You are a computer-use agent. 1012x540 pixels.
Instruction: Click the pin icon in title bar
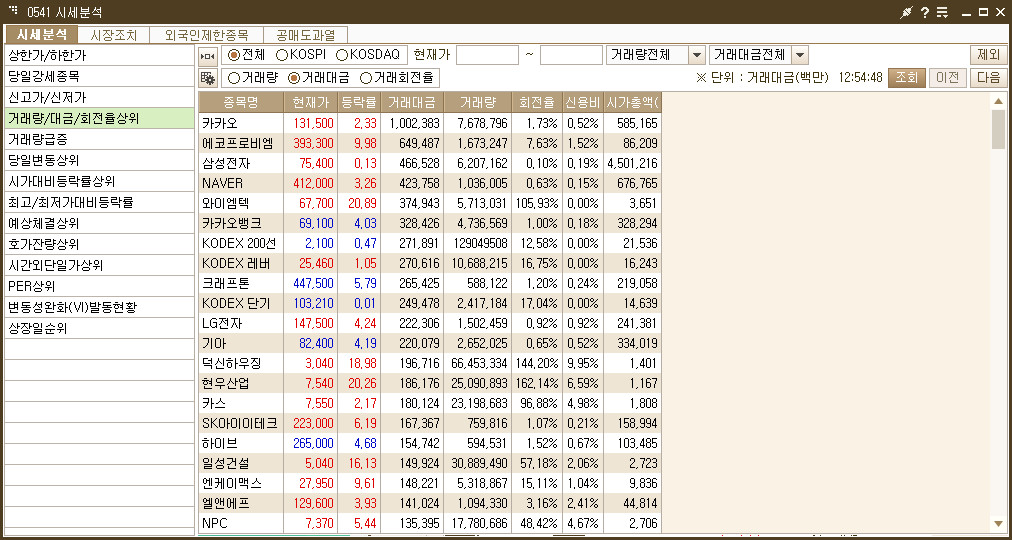point(907,12)
